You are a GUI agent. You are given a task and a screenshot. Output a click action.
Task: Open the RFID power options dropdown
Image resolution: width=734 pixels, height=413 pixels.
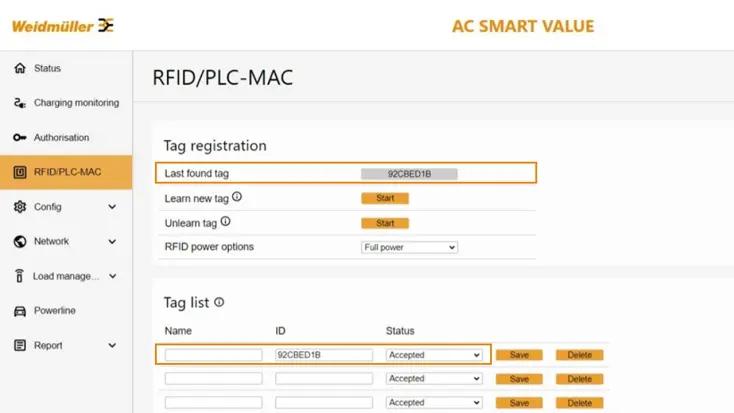(x=409, y=247)
